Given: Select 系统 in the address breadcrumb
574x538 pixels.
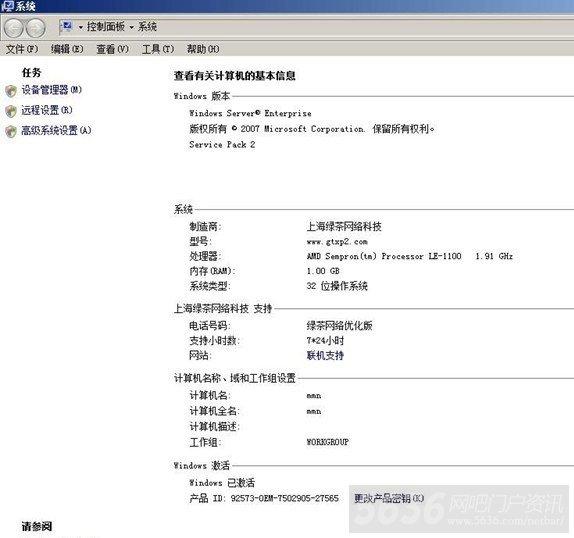Looking at the screenshot, I should [x=147, y=27].
